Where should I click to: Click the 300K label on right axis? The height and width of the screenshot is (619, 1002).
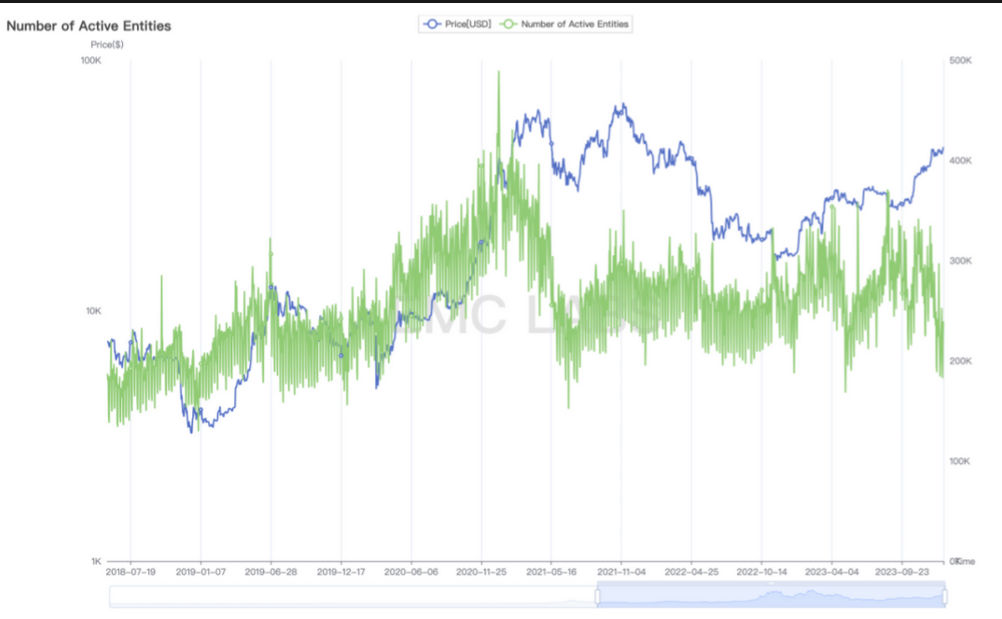961,261
